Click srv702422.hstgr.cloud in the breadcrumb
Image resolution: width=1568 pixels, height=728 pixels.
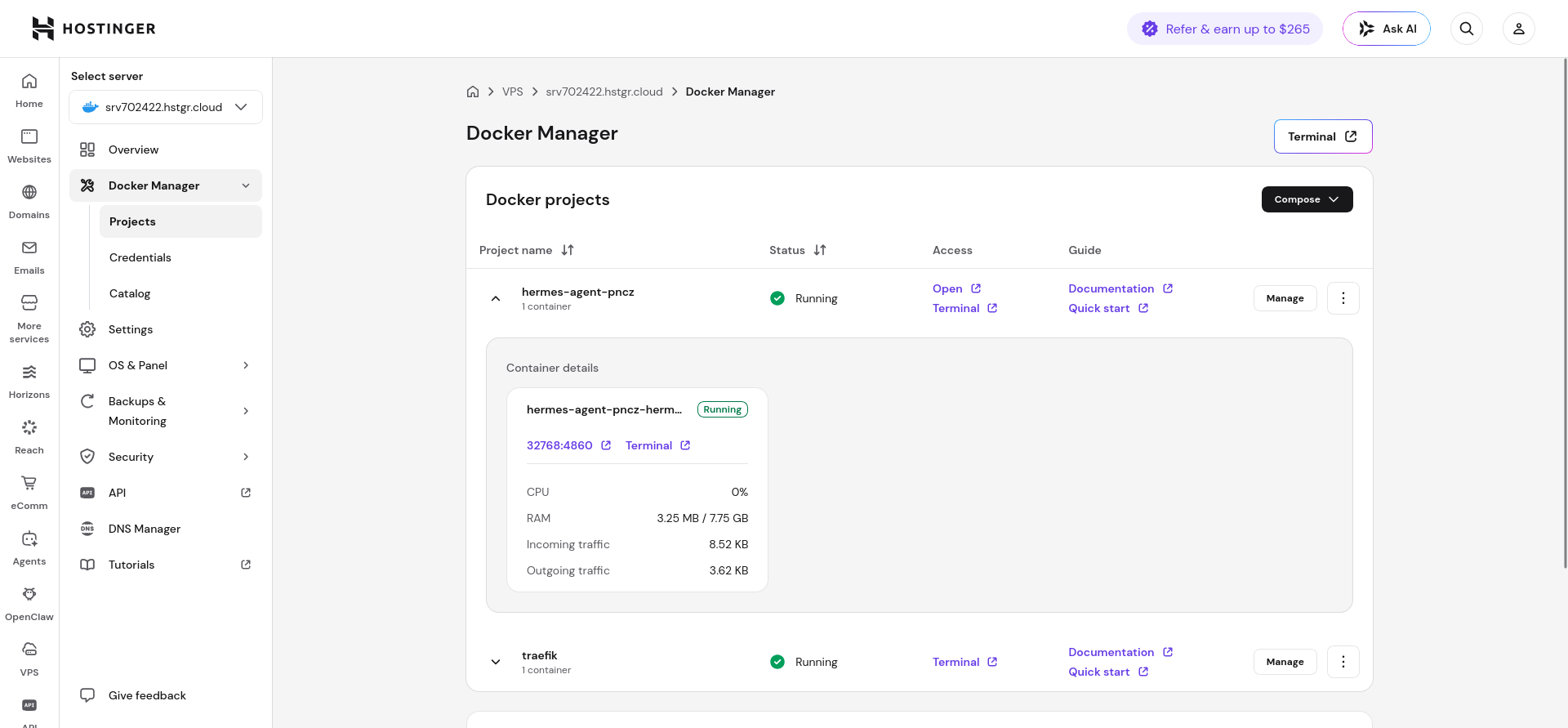(x=604, y=92)
